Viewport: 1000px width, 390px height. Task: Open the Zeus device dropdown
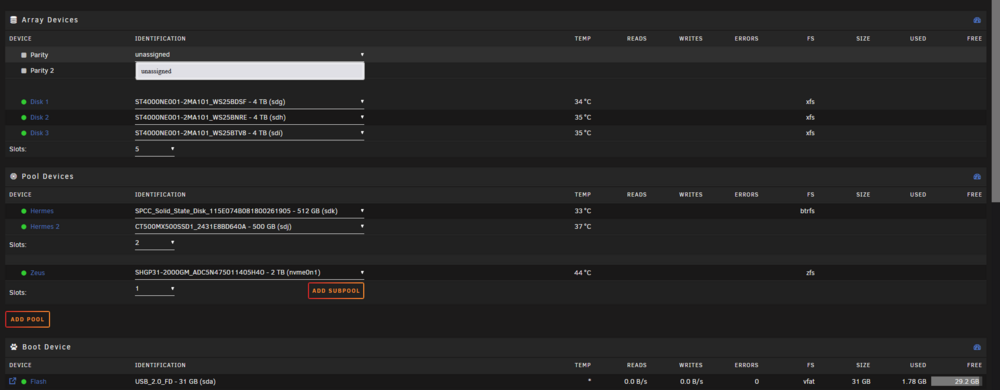249,273
